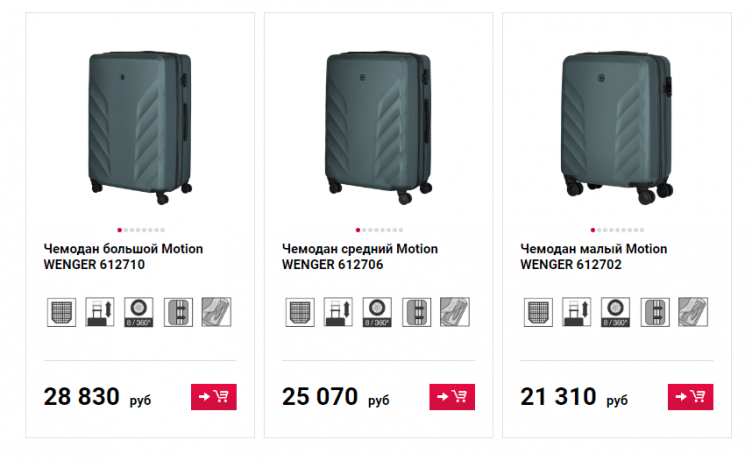This screenshot has height=461, width=752.
Task: Add 28 830 руб suitcase to cart
Action: 213,397
